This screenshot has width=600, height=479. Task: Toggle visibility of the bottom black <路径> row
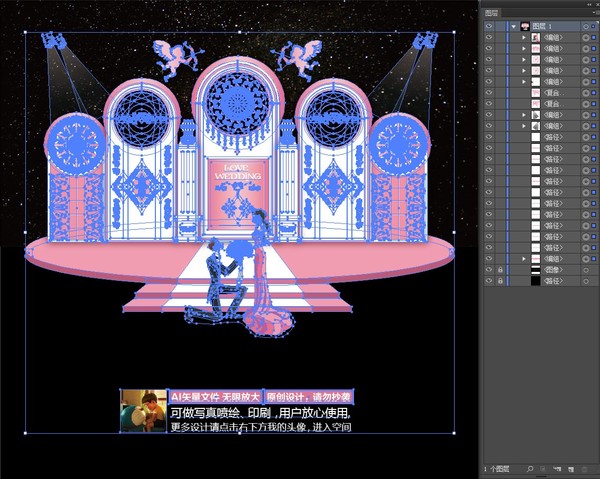coord(489,281)
